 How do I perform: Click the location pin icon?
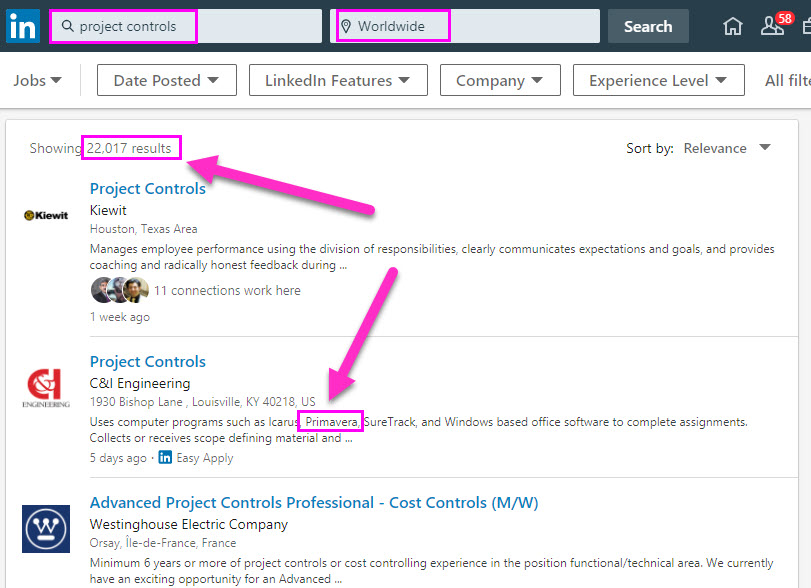coord(346,26)
